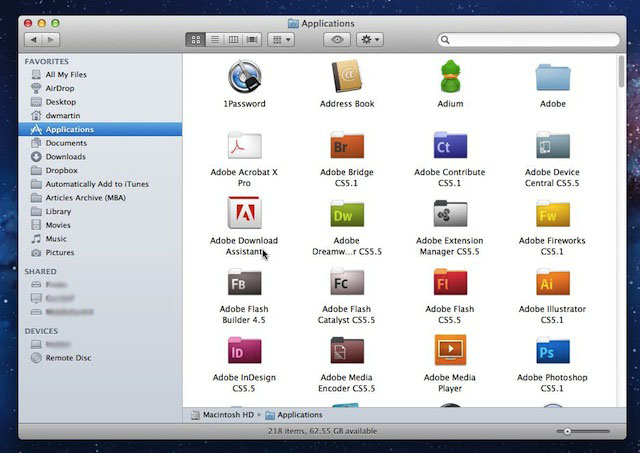
Task: Click the Finder search field
Action: [527, 40]
